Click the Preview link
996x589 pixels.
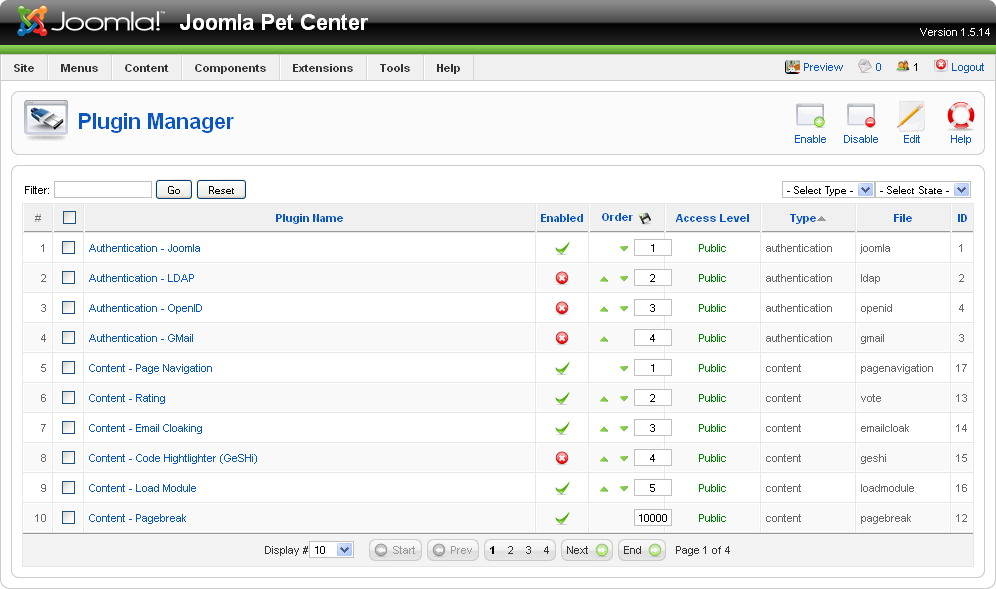[x=823, y=67]
